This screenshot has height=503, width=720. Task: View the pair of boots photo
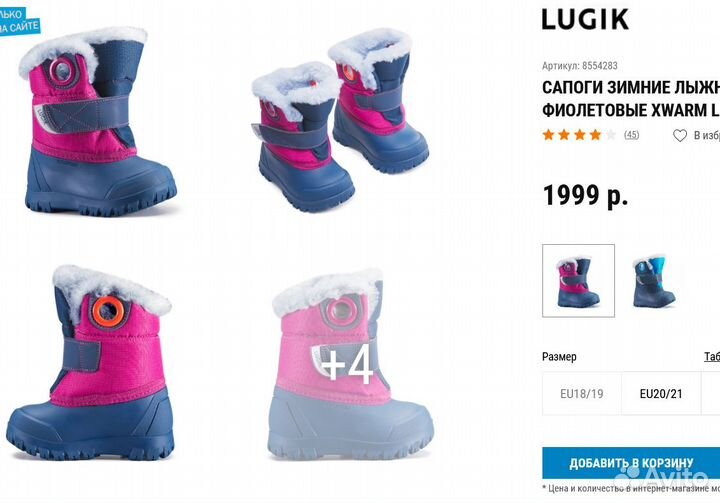[340, 119]
